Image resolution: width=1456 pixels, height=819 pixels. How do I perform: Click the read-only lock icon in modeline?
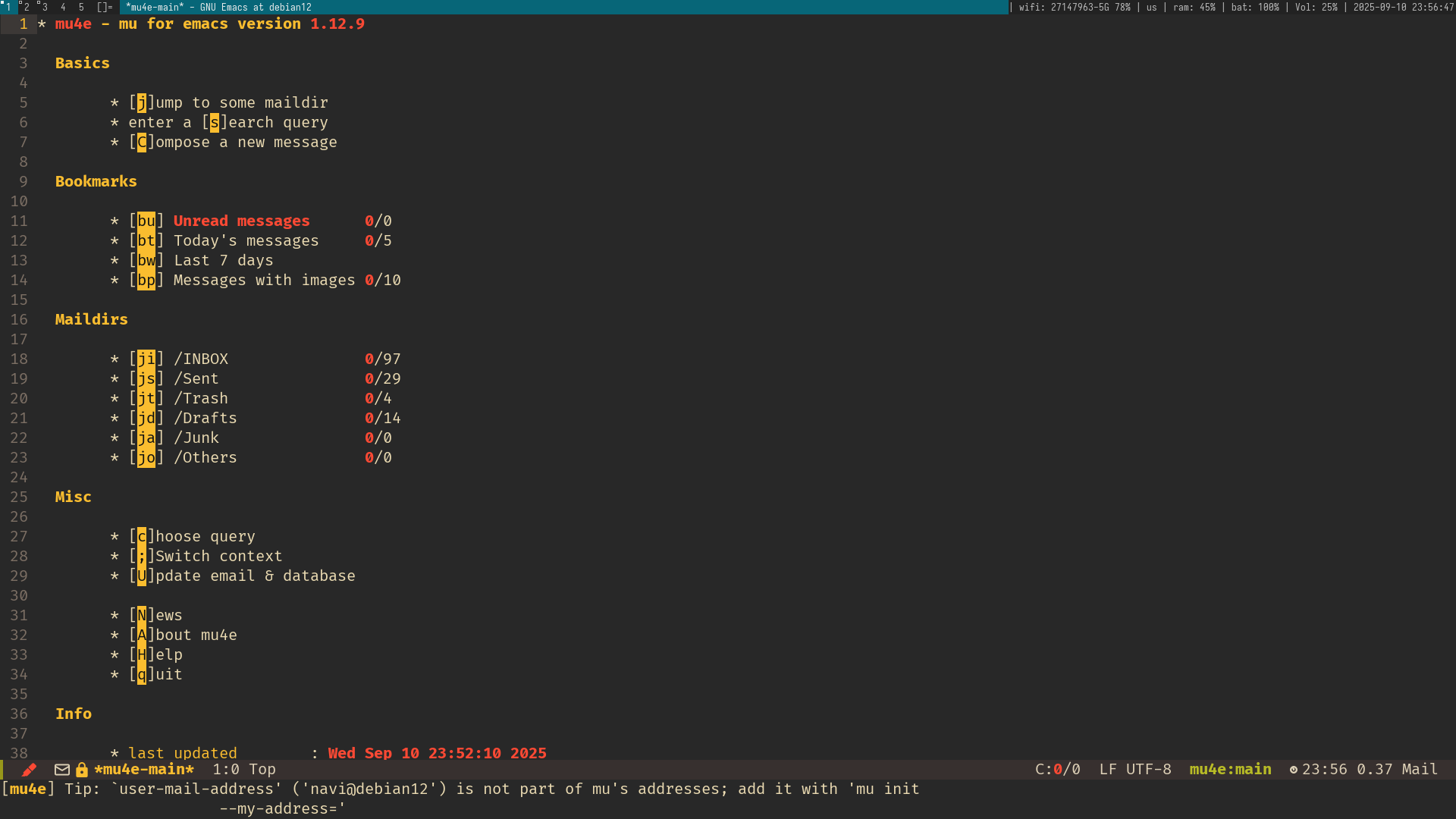click(82, 770)
